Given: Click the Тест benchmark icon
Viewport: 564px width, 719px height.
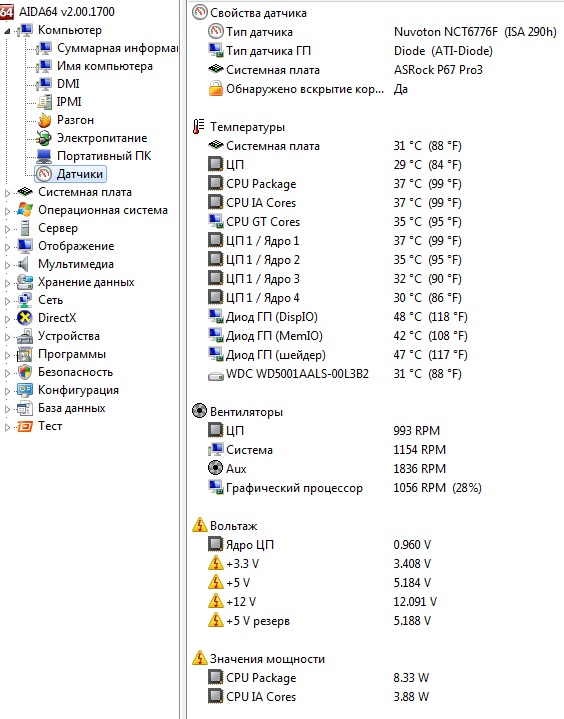Looking at the screenshot, I should 25,426.
